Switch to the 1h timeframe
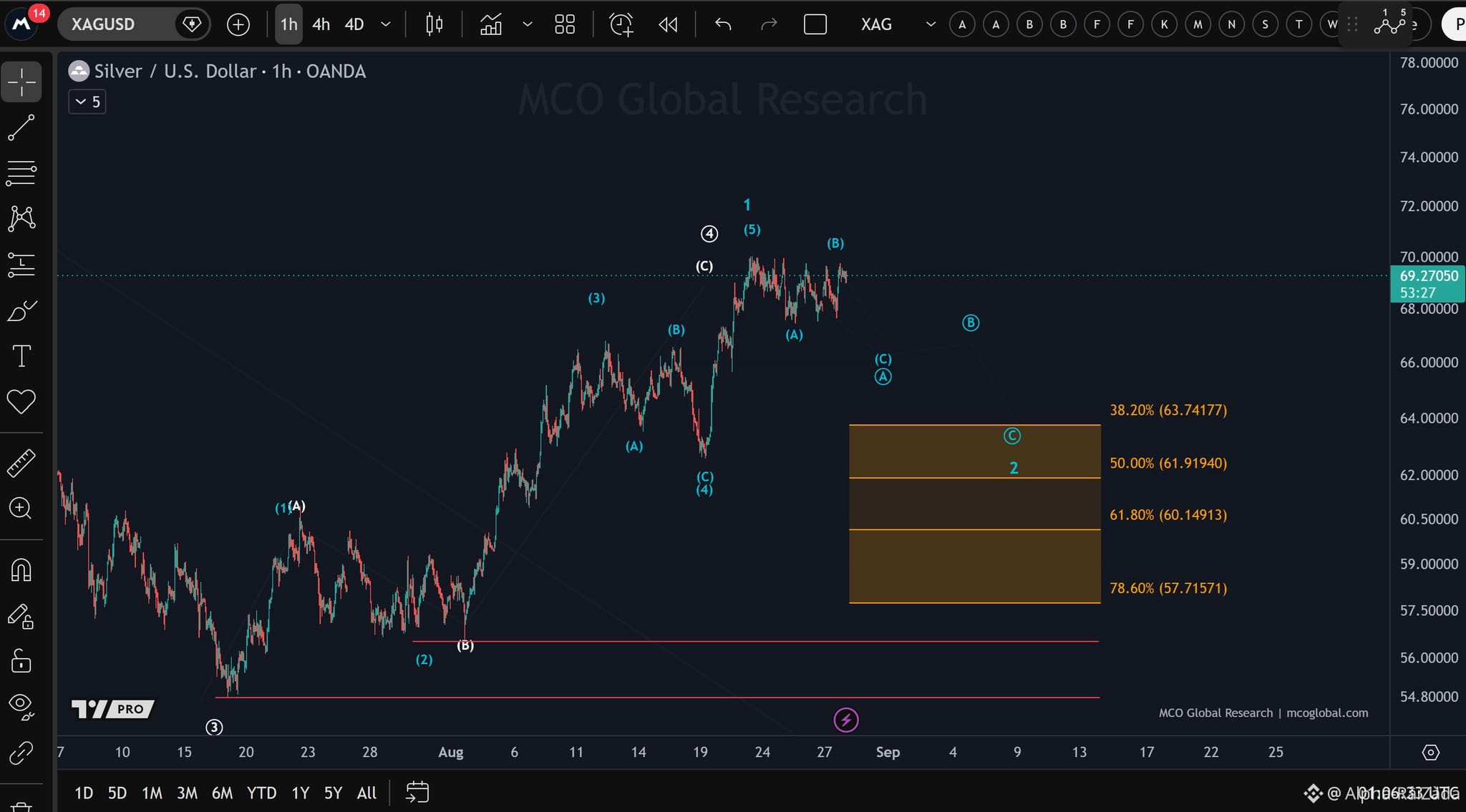This screenshot has width=1466, height=812. [288, 24]
